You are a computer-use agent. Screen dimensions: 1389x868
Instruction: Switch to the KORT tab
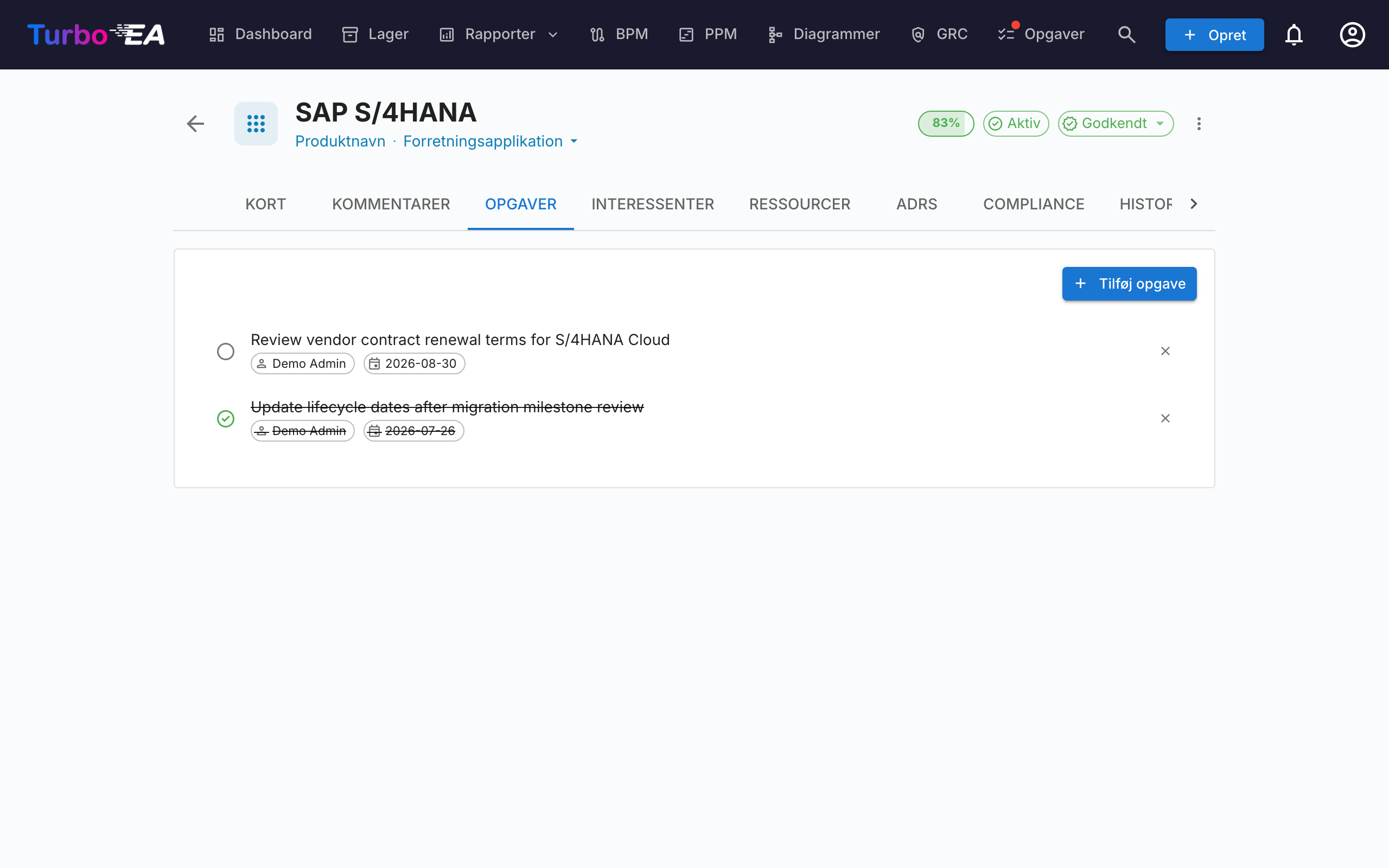[266, 204]
